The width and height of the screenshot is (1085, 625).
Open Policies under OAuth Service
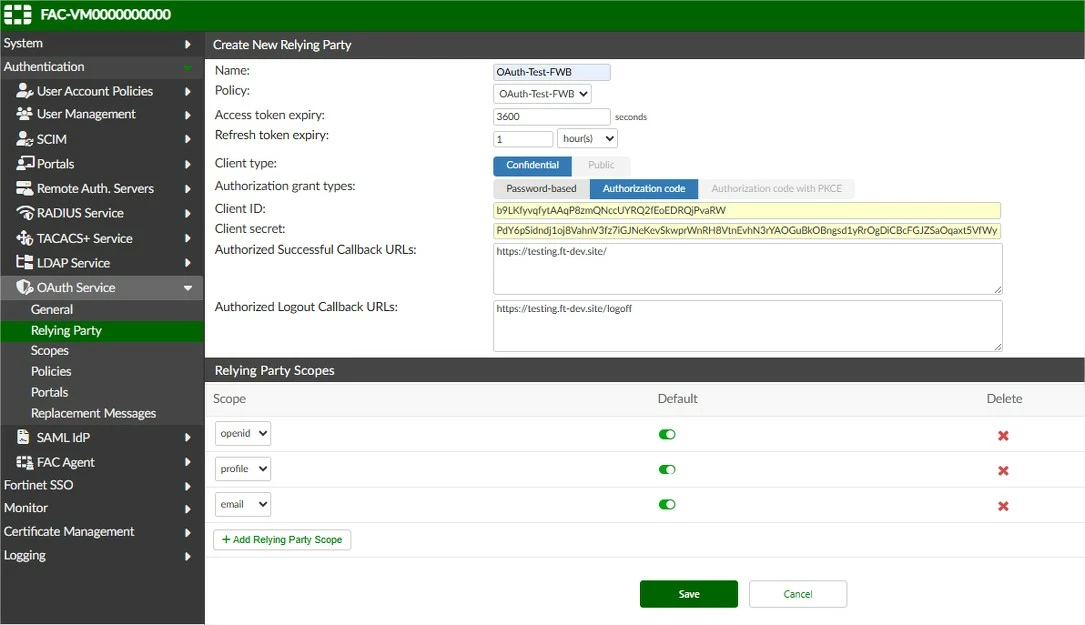(51, 372)
